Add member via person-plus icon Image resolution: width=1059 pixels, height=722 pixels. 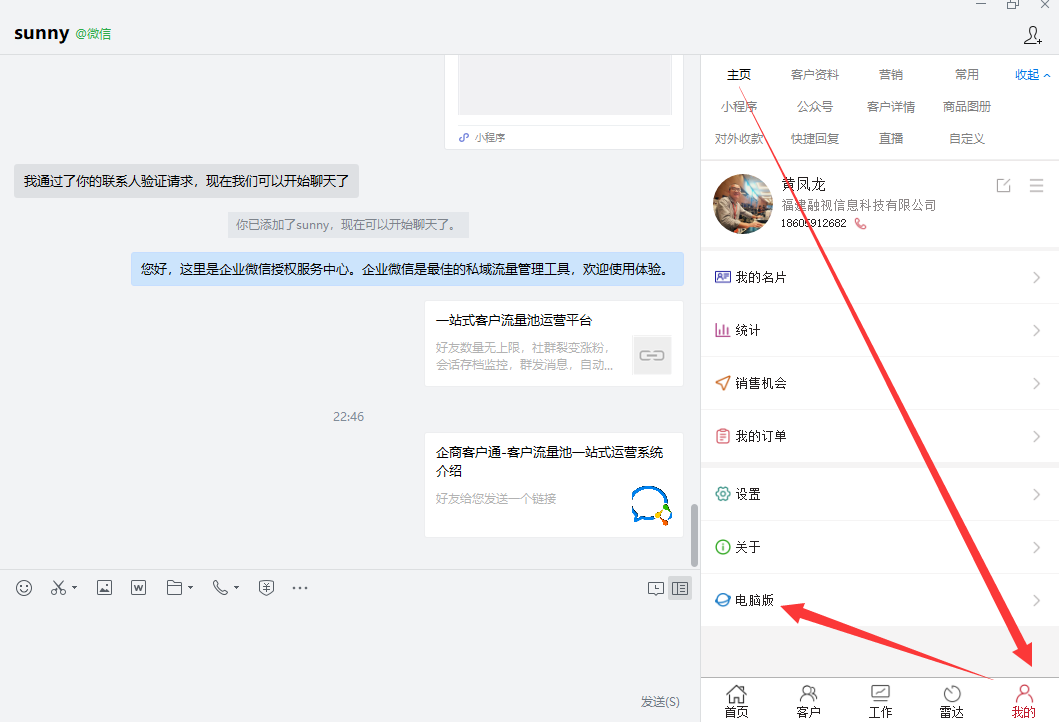click(1033, 35)
